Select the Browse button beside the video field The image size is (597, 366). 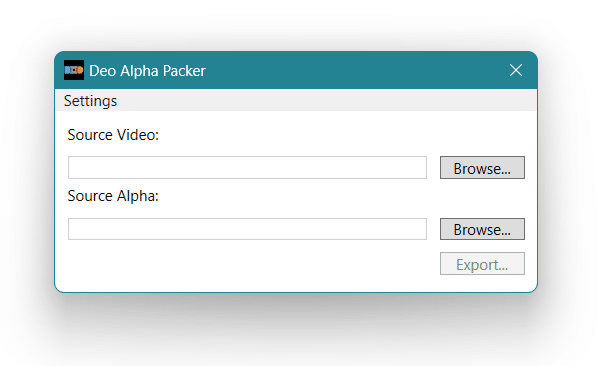[482, 168]
